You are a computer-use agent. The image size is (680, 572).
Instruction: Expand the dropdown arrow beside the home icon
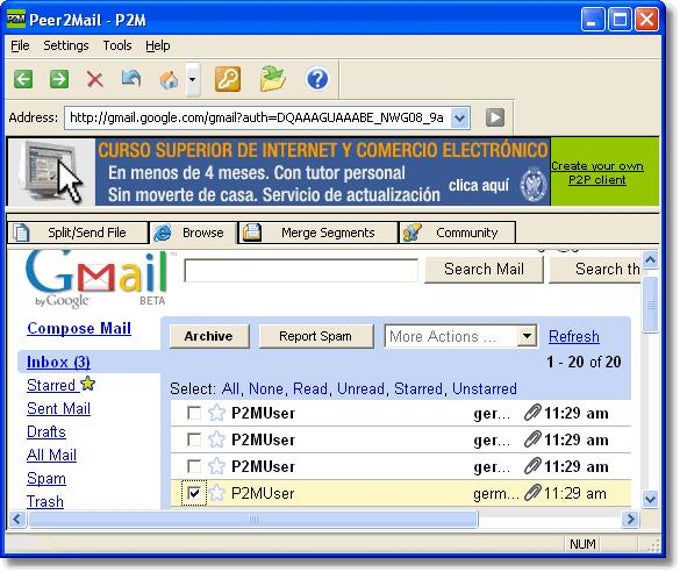click(193, 79)
